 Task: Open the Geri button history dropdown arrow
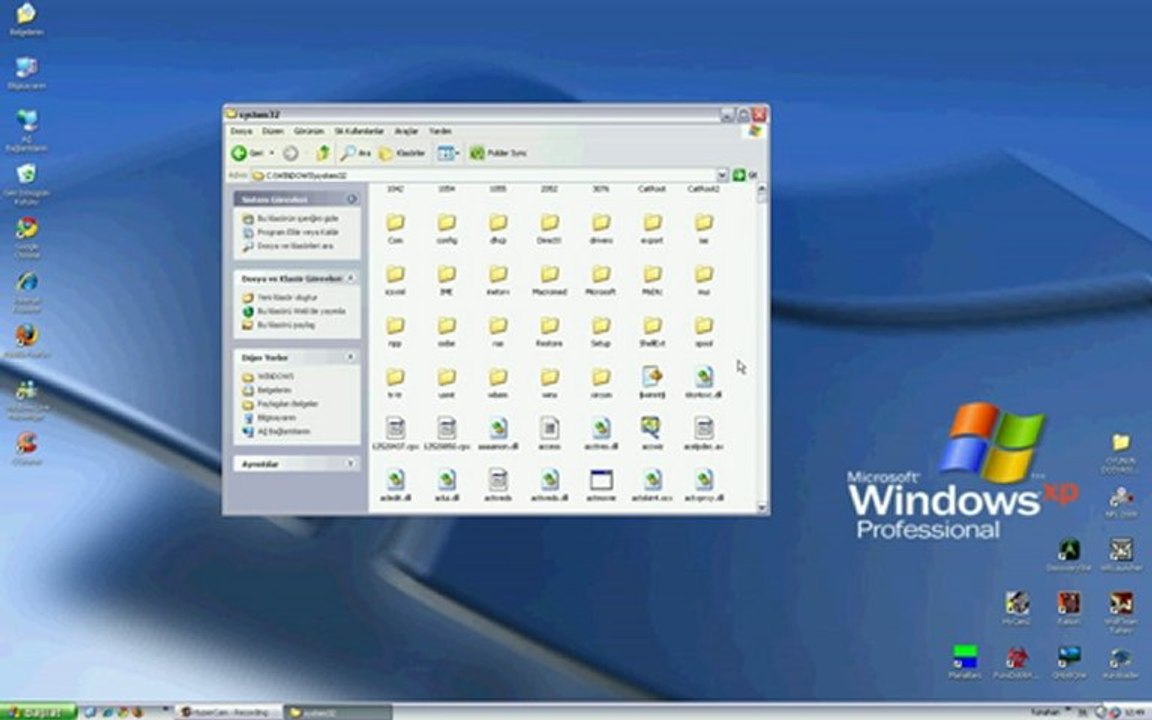click(271, 153)
